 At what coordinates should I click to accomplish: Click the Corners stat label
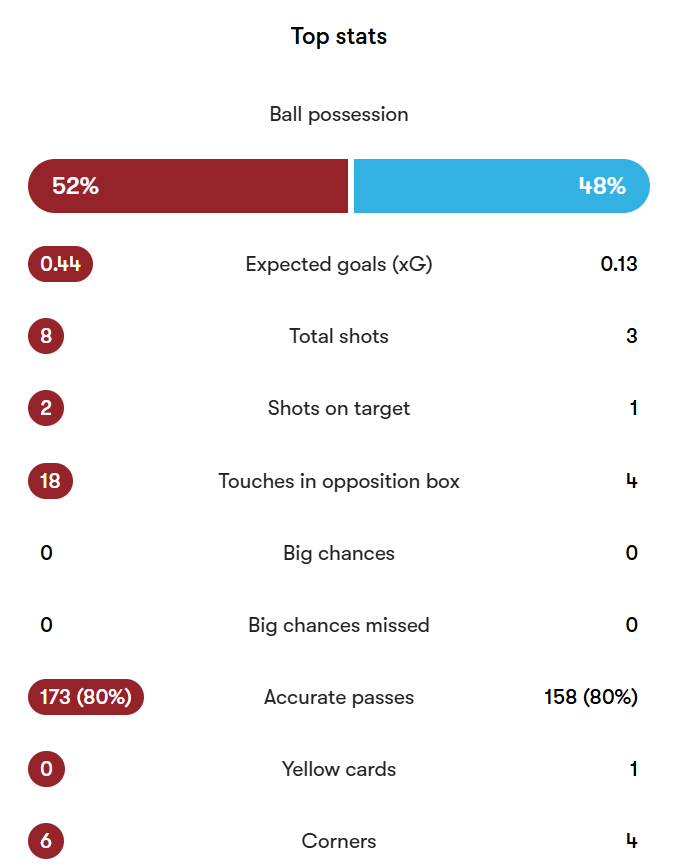pos(339,841)
